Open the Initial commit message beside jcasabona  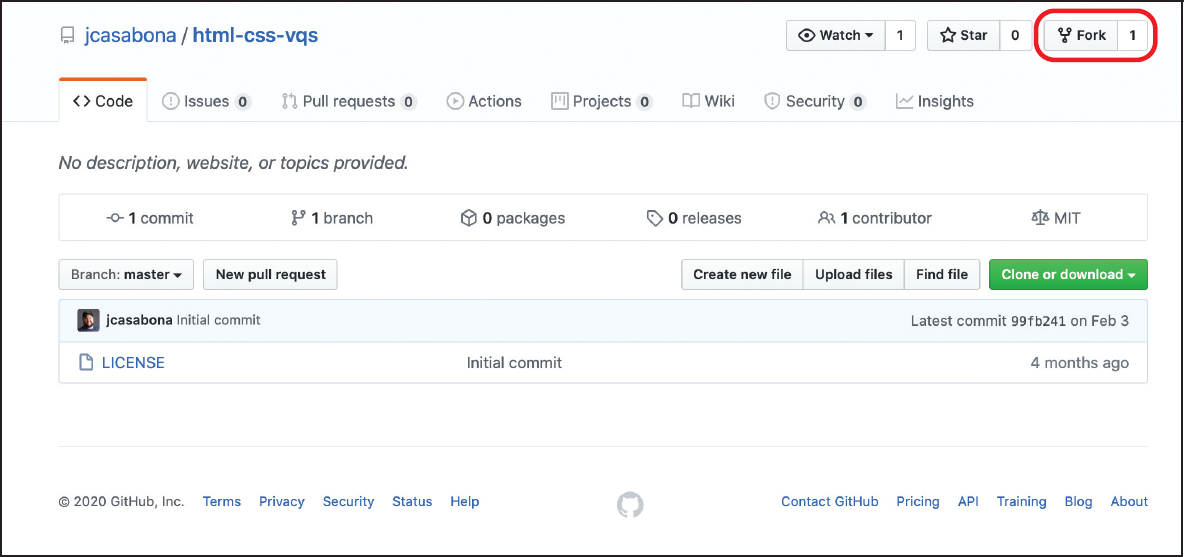tap(218, 320)
